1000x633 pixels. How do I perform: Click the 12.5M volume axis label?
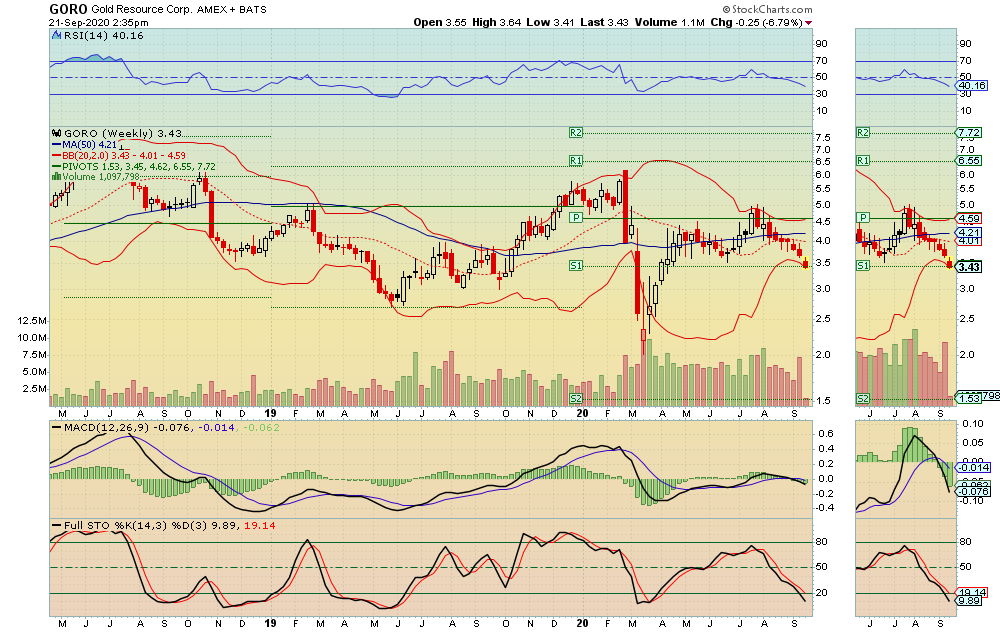pos(32,320)
